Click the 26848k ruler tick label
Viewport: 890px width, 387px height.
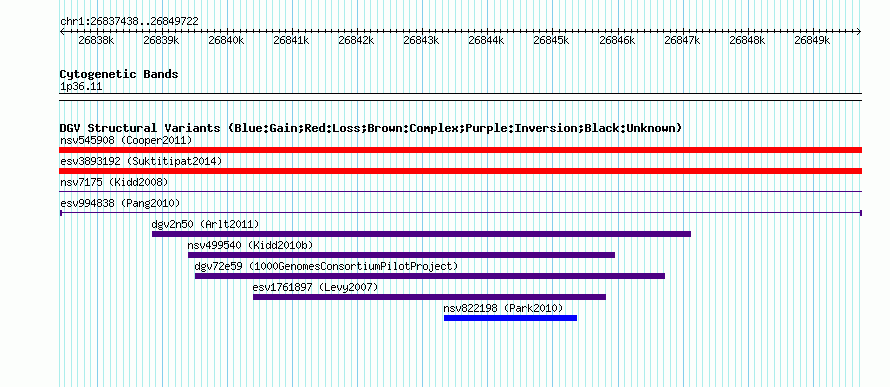point(747,40)
